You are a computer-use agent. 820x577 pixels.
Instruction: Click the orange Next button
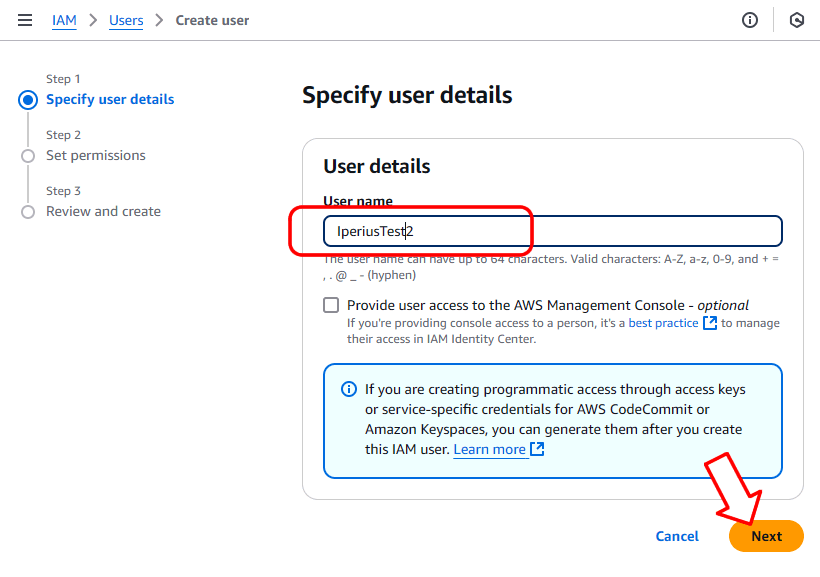click(x=766, y=536)
